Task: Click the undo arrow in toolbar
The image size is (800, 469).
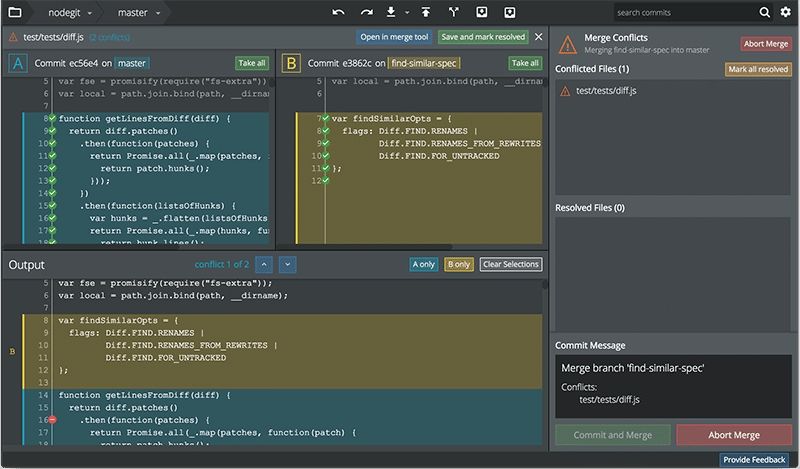Action: (x=338, y=12)
